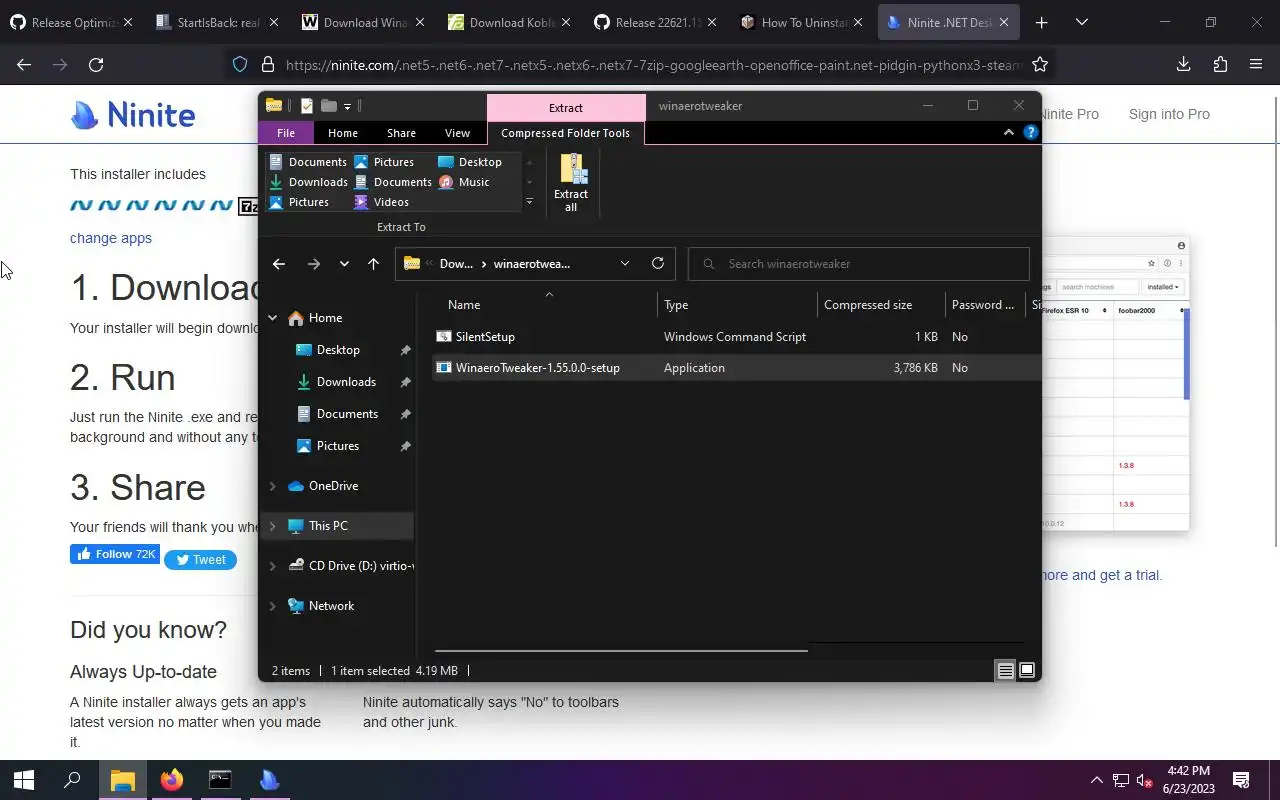Click the Twitter Tweet button
The image size is (1280, 800).
coord(200,560)
